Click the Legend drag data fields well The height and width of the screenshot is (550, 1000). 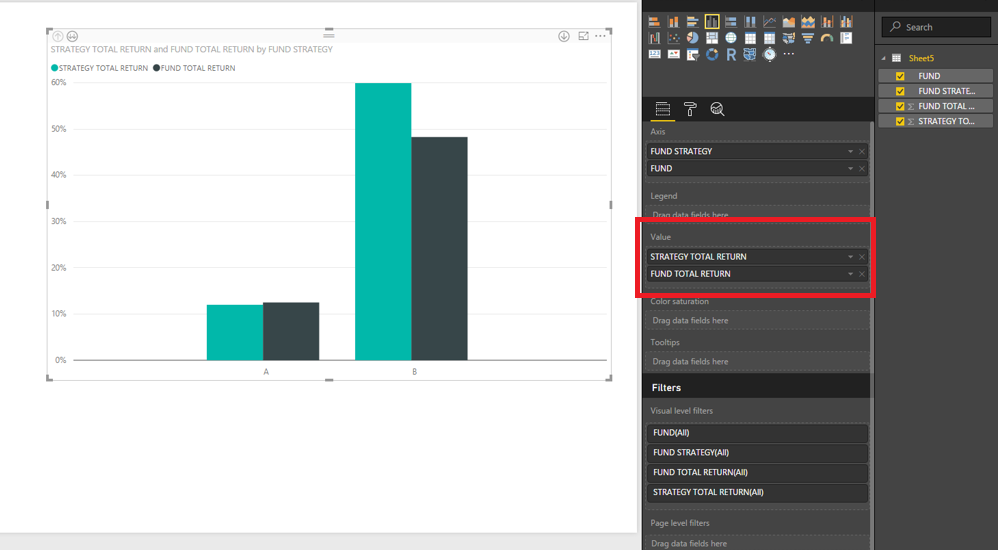point(757,214)
